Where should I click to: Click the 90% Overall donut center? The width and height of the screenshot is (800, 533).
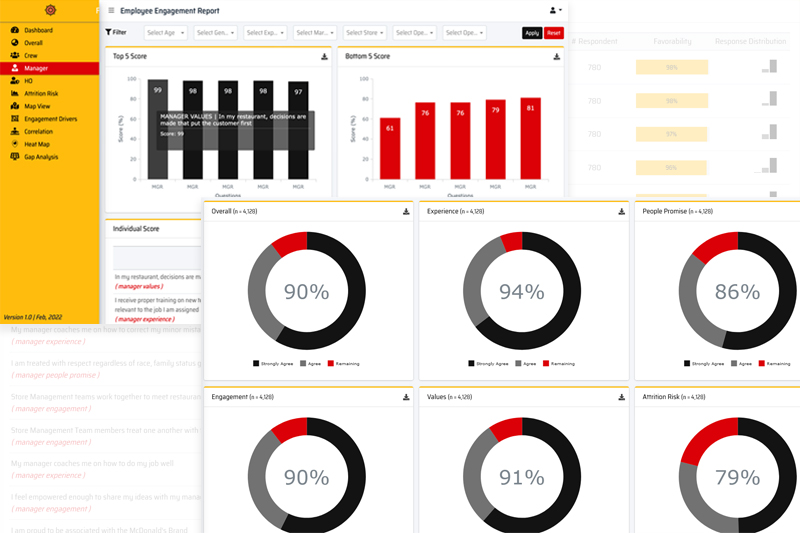(x=307, y=292)
